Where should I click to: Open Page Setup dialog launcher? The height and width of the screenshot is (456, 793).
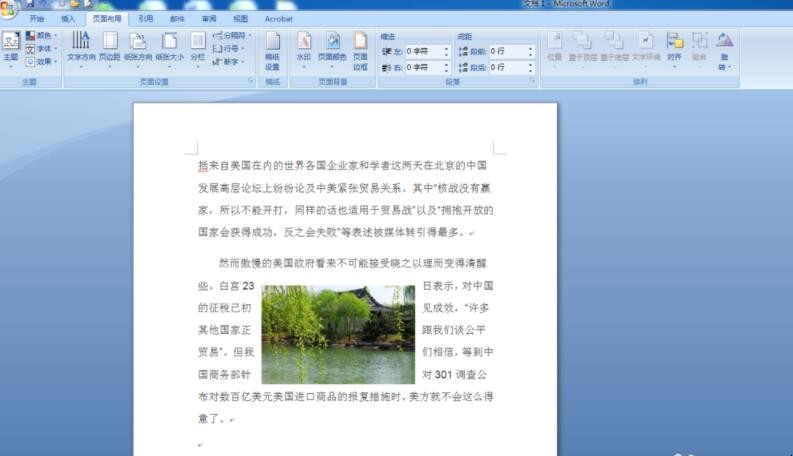click(251, 80)
